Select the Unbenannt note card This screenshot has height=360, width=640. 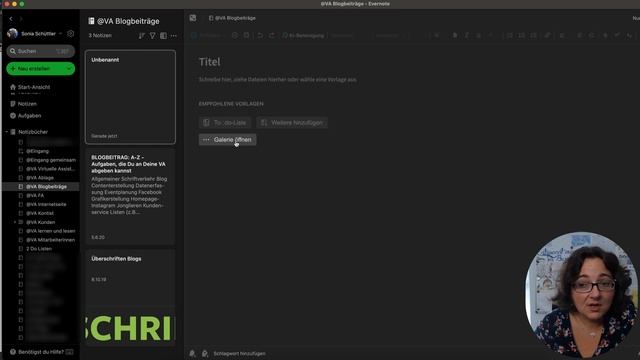point(130,97)
